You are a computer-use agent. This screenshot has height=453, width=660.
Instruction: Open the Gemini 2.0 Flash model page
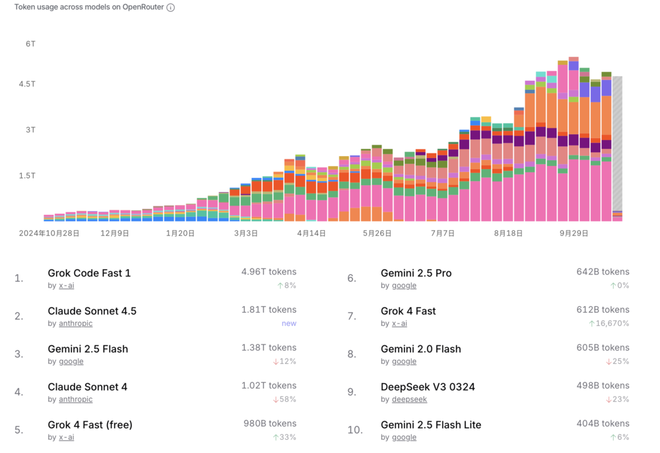420,349
